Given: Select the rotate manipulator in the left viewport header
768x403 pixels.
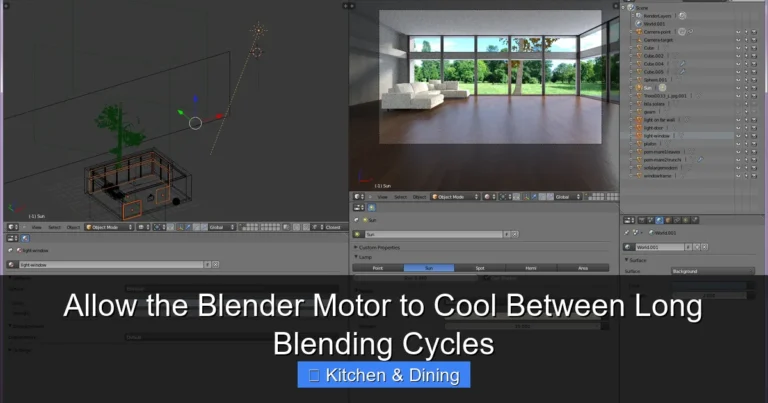Looking at the screenshot, I should [196, 227].
